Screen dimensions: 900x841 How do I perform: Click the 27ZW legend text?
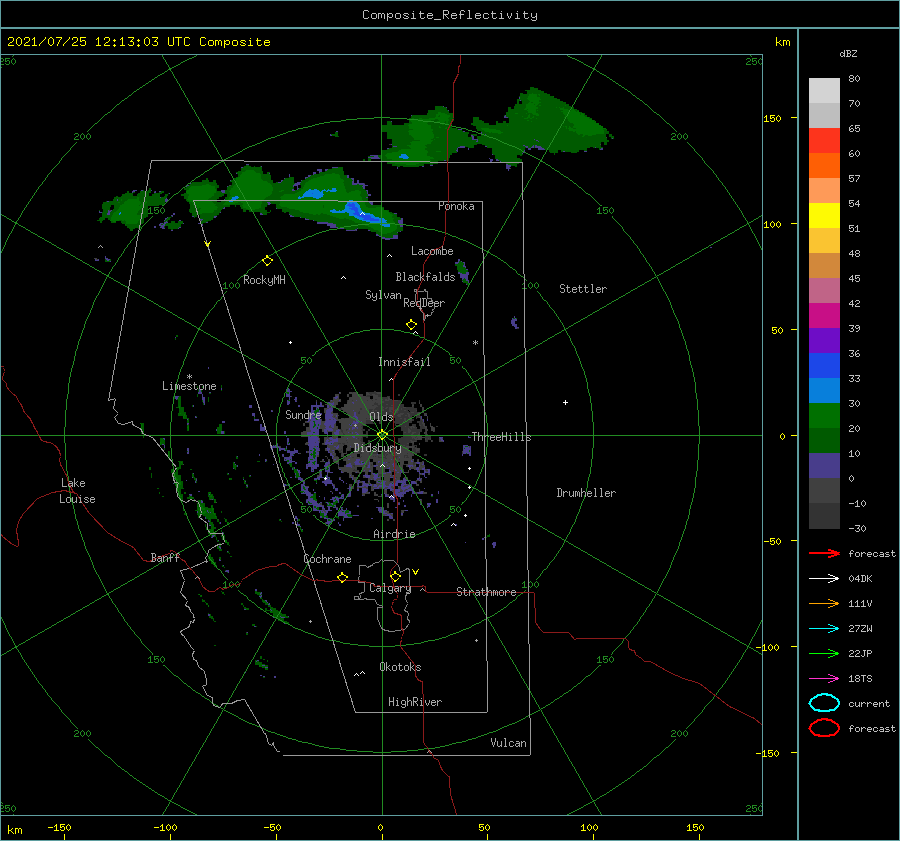(x=860, y=629)
